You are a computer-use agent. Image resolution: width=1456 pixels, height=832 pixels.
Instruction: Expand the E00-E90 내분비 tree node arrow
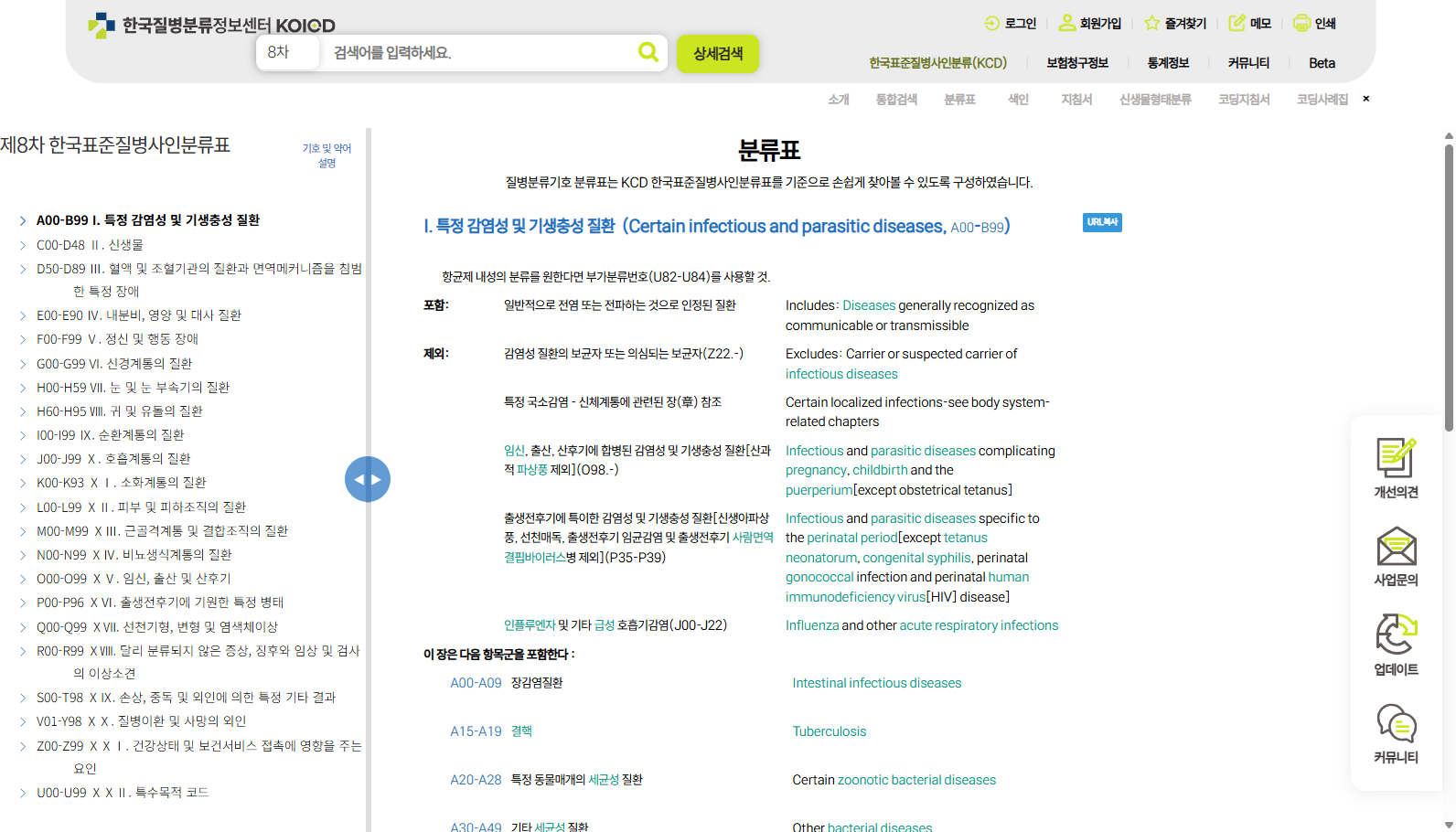pos(23,315)
